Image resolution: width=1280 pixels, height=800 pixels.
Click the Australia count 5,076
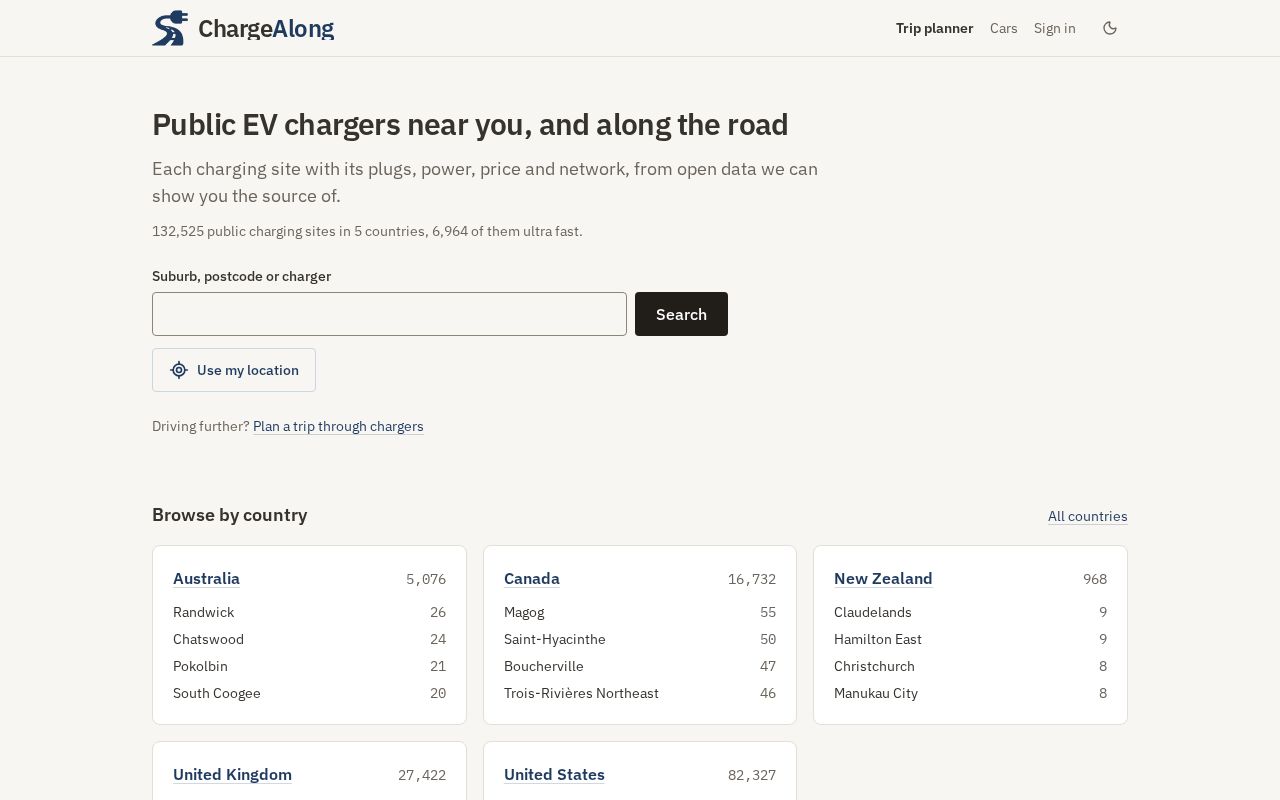(x=426, y=579)
